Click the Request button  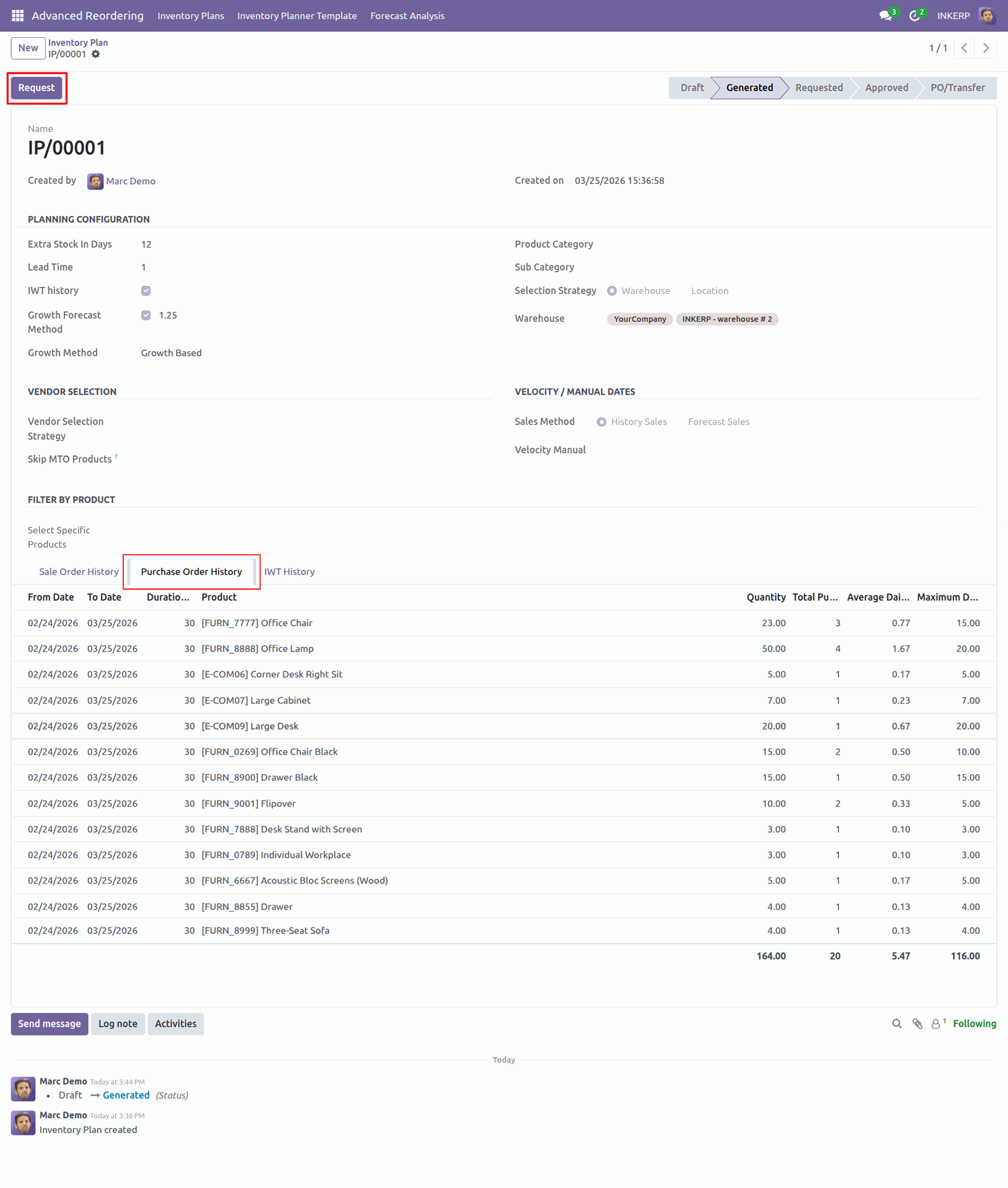coord(37,88)
